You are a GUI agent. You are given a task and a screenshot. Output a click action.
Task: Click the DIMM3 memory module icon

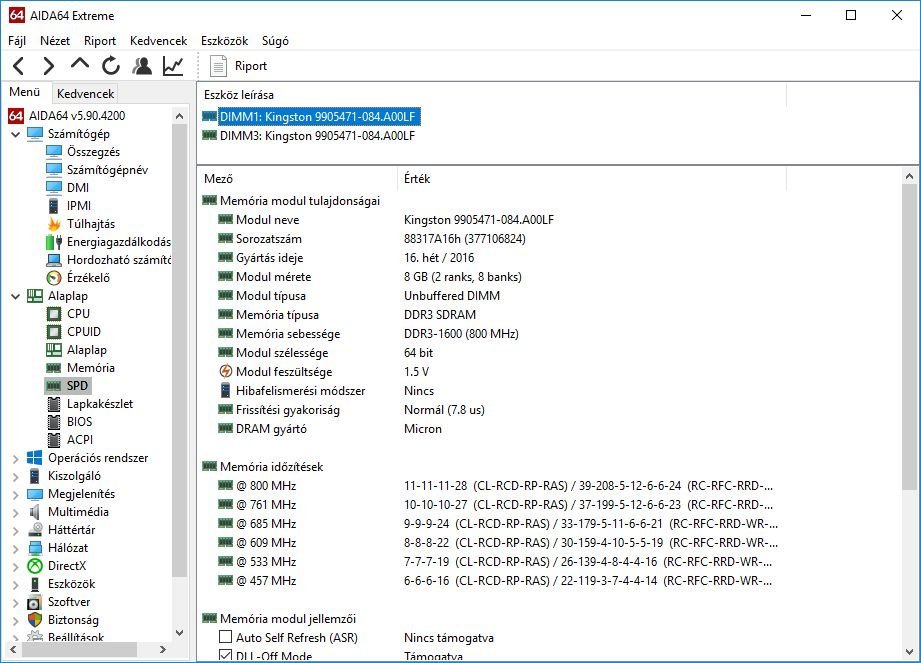(x=209, y=136)
